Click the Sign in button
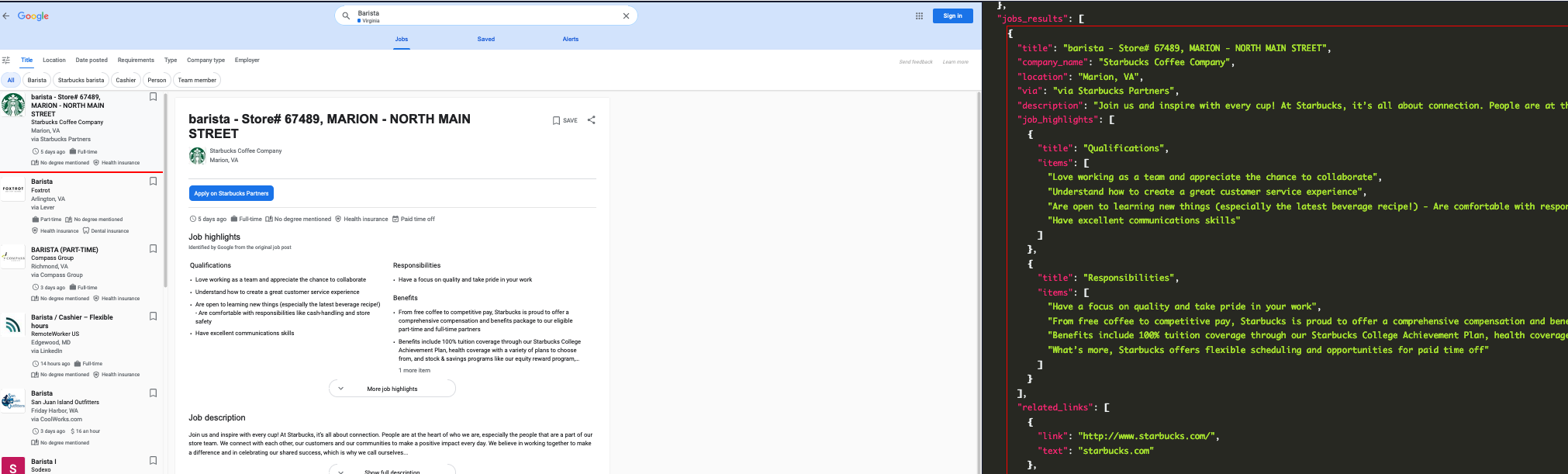Image resolution: width=1568 pixels, height=474 pixels. click(x=953, y=16)
